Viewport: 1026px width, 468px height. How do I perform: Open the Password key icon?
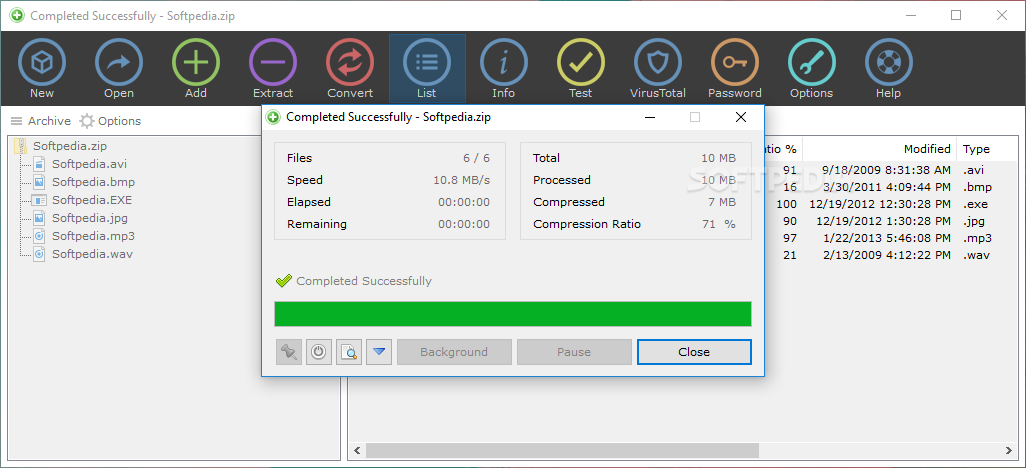click(735, 63)
